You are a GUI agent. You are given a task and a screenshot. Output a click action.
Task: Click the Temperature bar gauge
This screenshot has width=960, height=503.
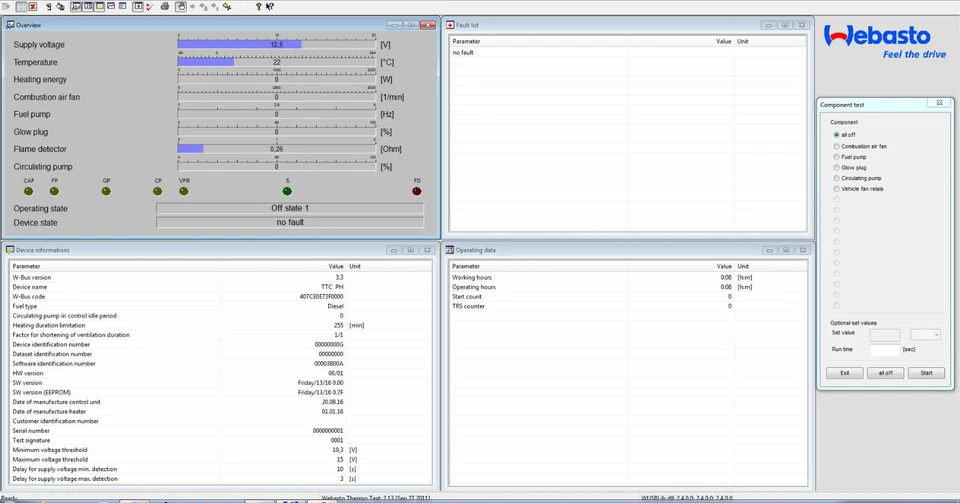277,62
